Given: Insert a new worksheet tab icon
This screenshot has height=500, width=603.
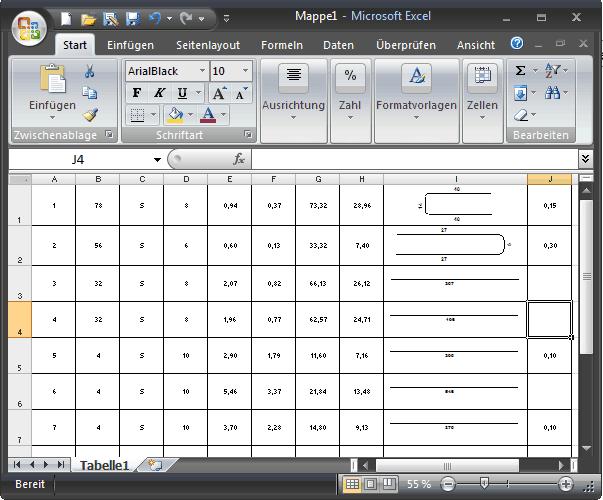Looking at the screenshot, I should coord(155,465).
